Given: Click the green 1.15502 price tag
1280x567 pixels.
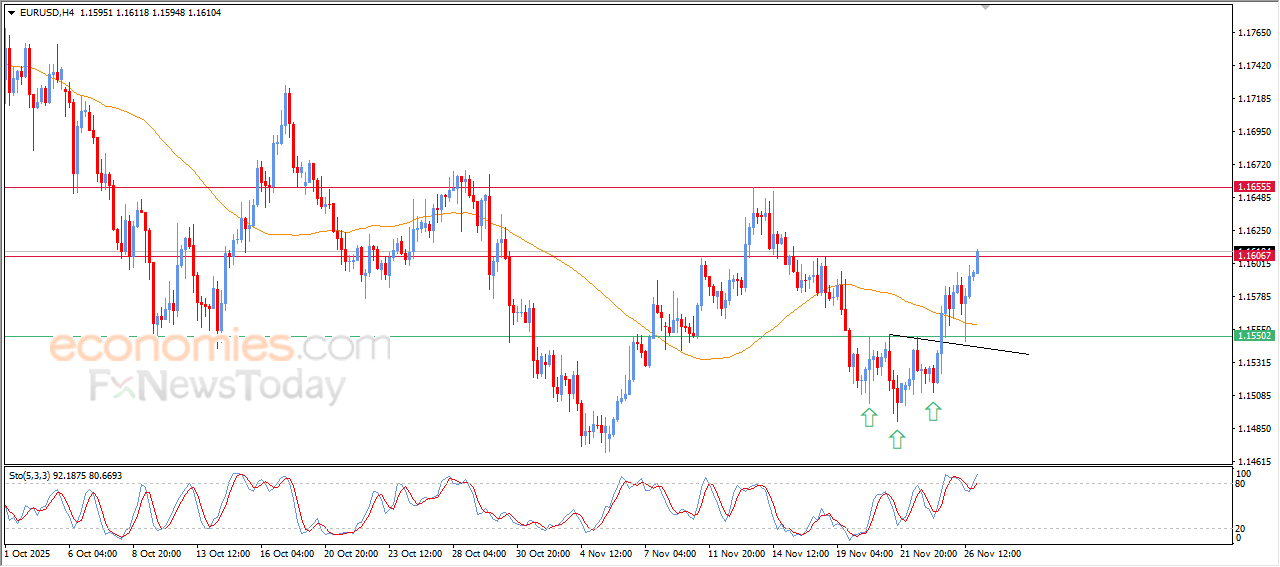Looking at the screenshot, I should coord(1253,336).
